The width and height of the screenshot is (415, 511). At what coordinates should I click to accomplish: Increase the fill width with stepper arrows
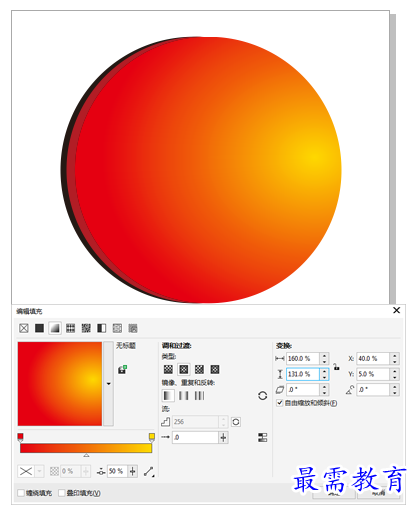point(324,359)
